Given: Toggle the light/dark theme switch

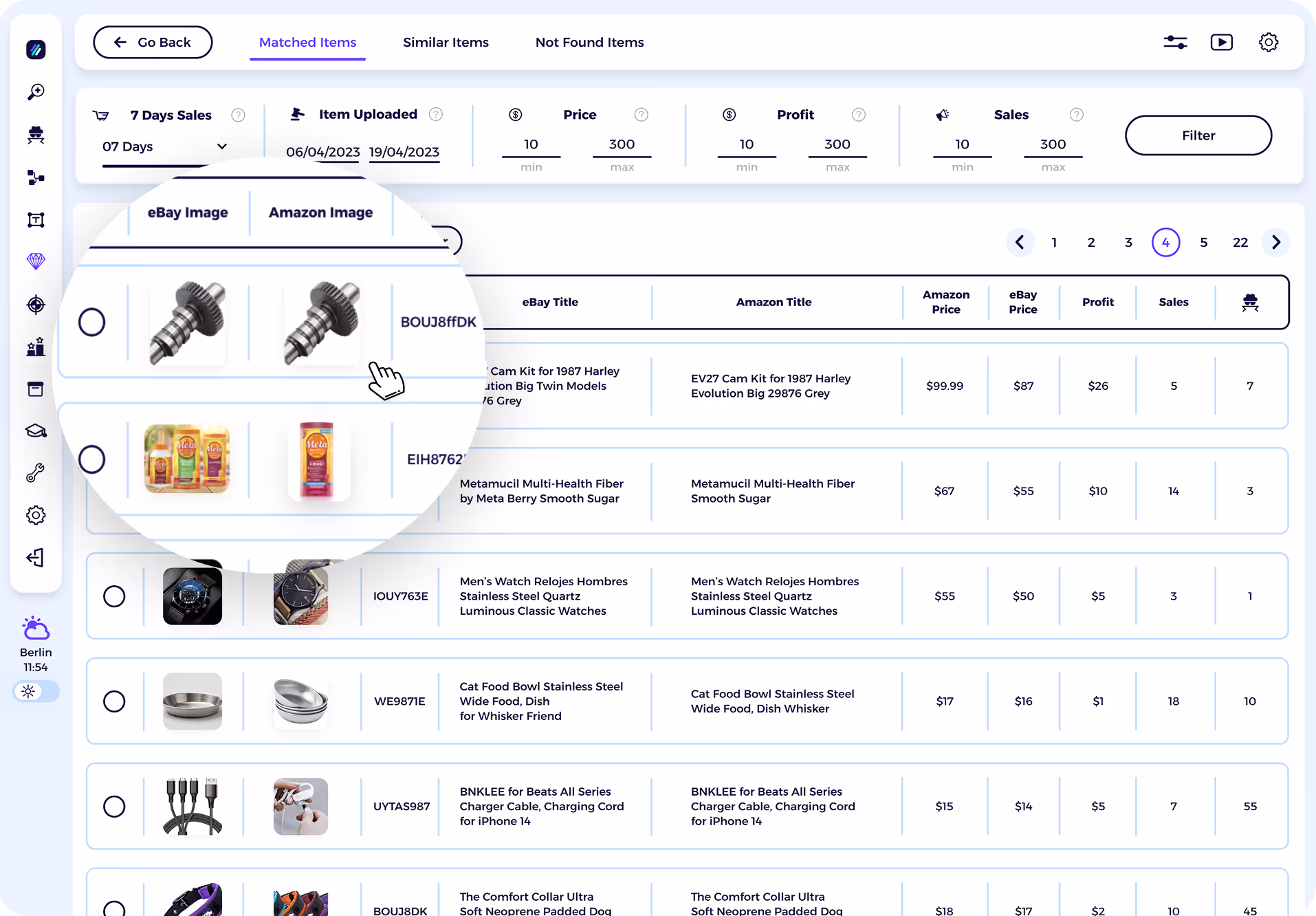Looking at the screenshot, I should tap(36, 691).
